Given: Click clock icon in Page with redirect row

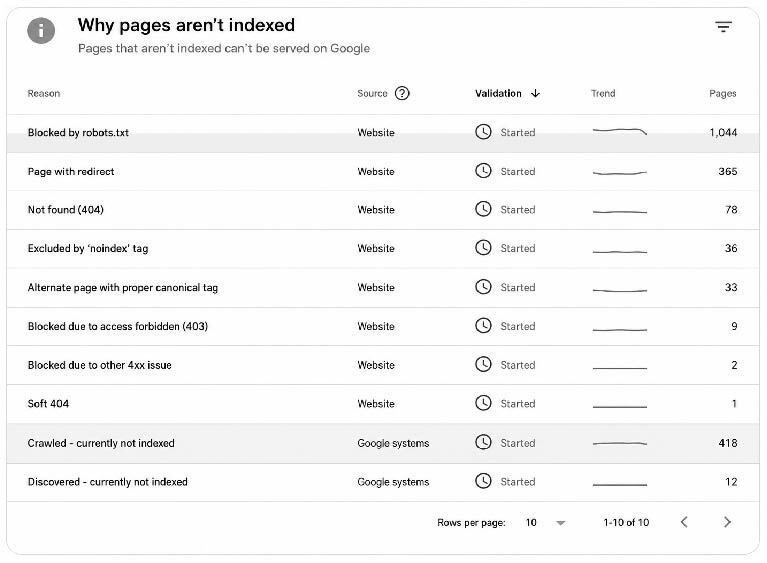Looking at the screenshot, I should click(x=483, y=171).
